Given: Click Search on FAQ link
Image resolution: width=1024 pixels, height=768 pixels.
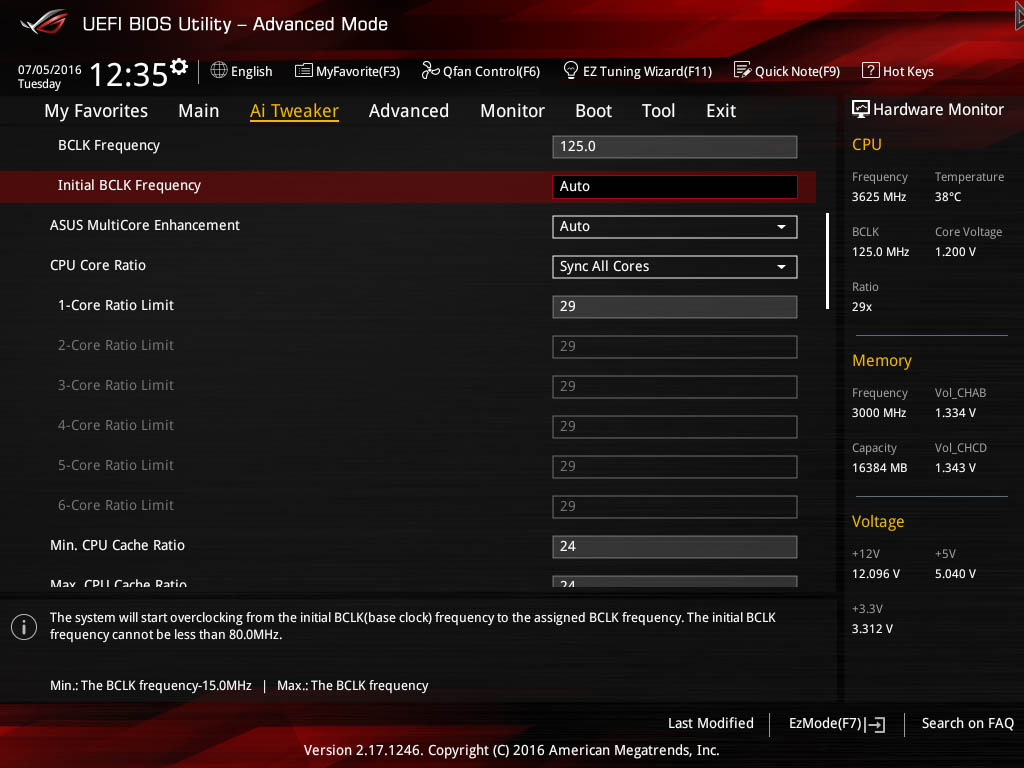Looking at the screenshot, I should [967, 723].
